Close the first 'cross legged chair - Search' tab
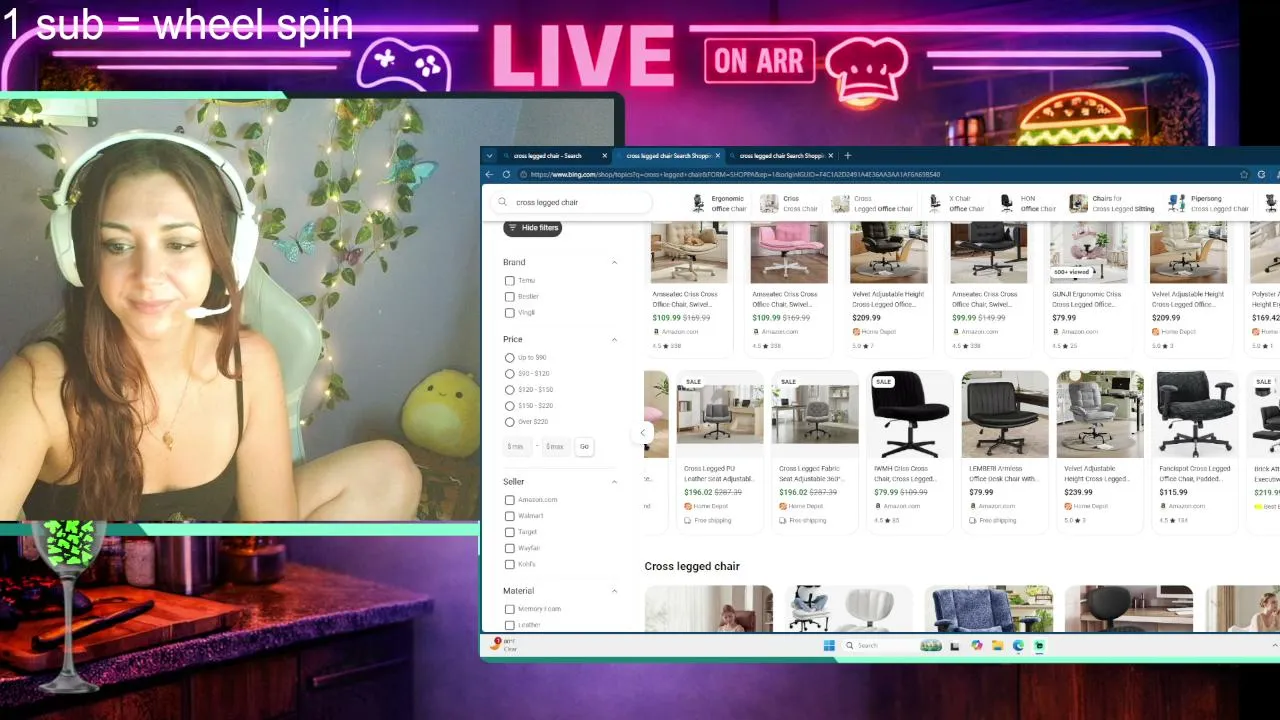 pos(604,156)
